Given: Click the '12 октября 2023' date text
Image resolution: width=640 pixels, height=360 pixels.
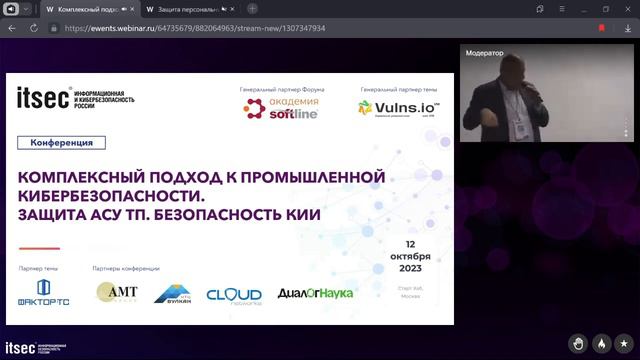Looking at the screenshot, I should (x=410, y=256).
